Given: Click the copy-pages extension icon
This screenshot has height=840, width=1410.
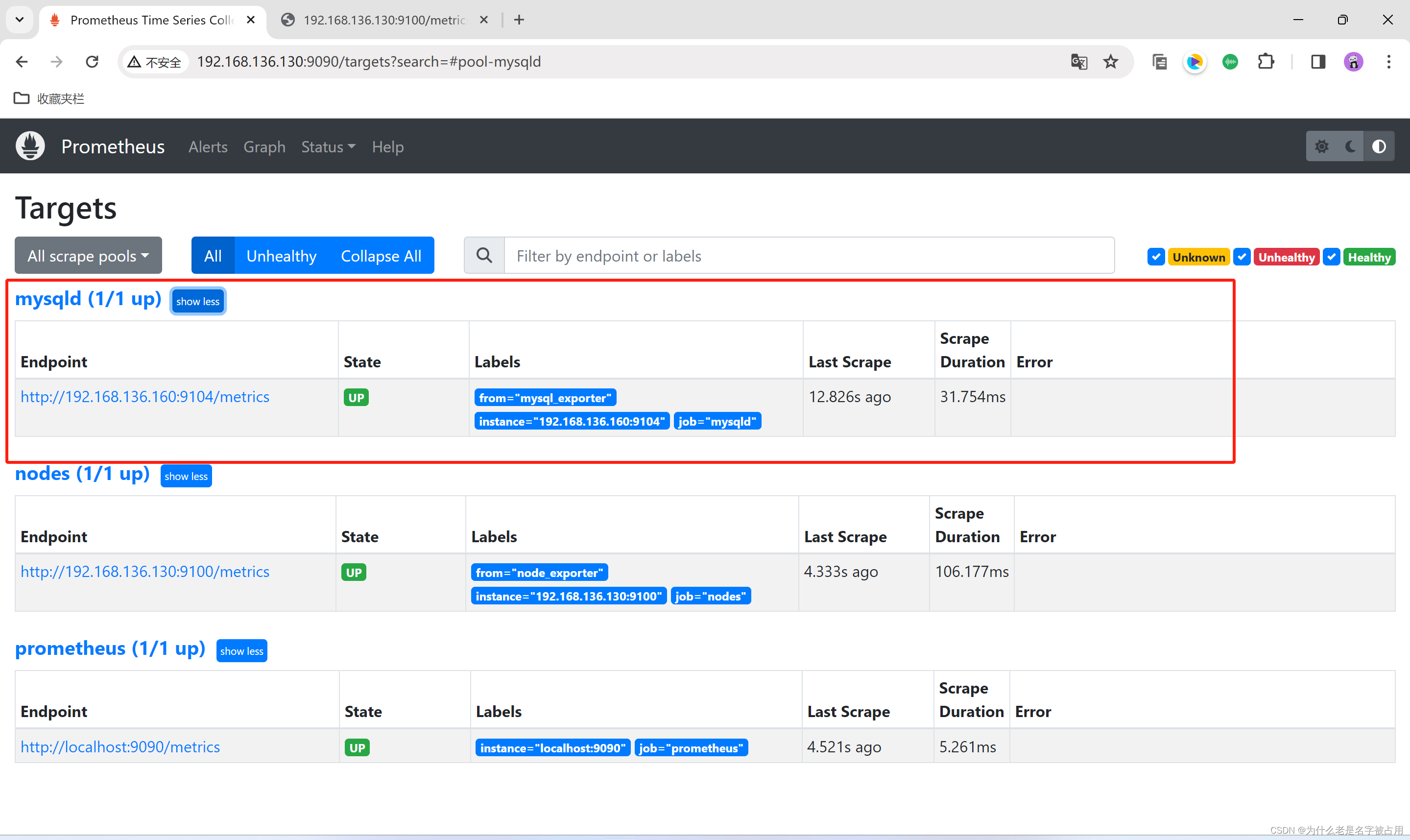Looking at the screenshot, I should [1159, 62].
